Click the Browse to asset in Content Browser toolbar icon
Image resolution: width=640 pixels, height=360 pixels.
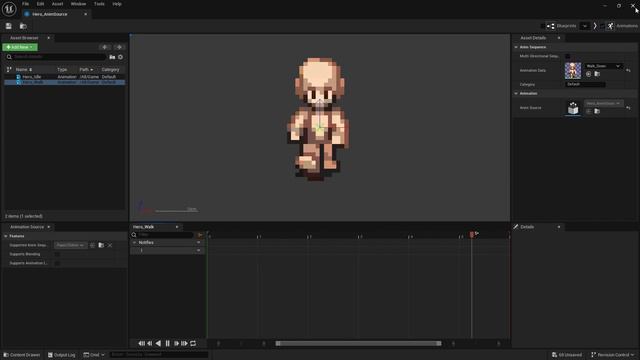coord(23,26)
